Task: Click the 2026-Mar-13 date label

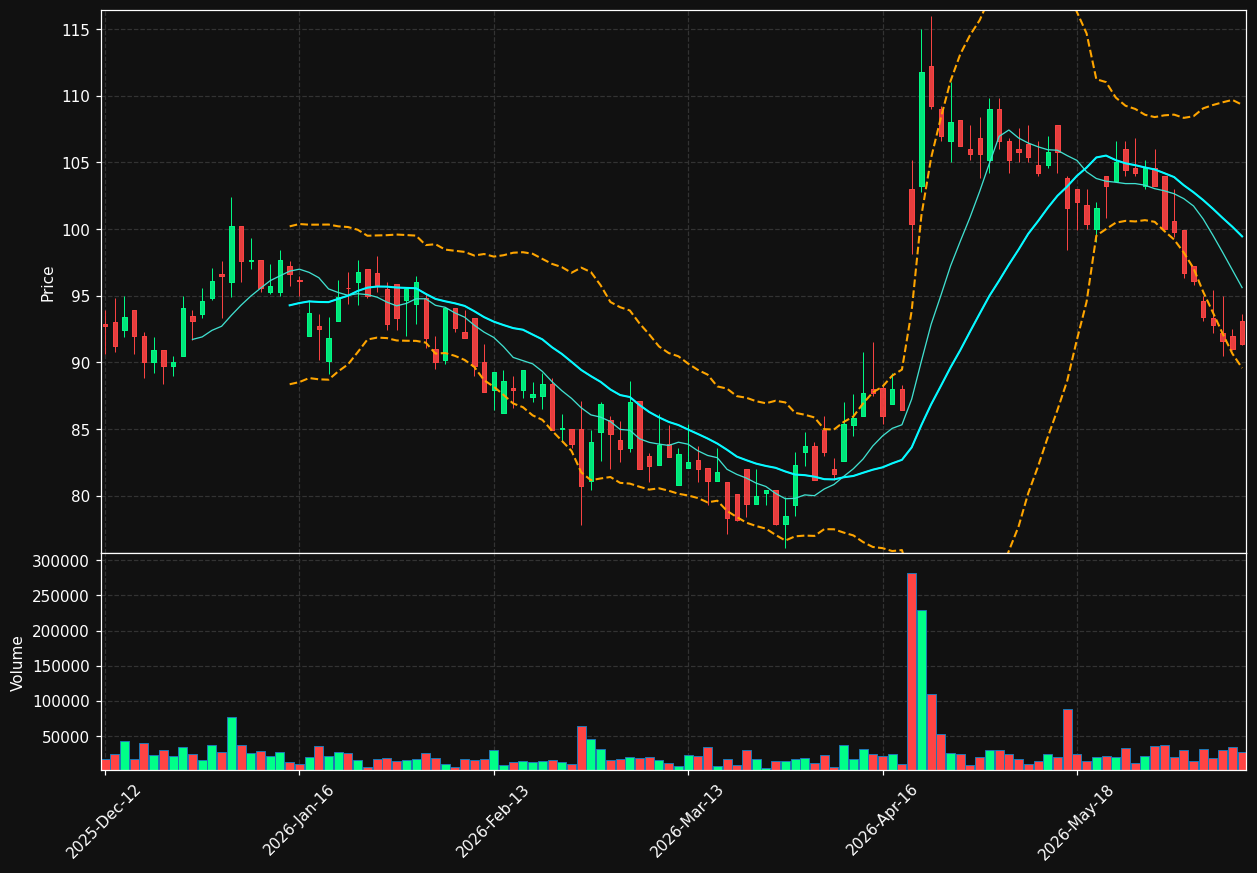Action: tap(686, 821)
